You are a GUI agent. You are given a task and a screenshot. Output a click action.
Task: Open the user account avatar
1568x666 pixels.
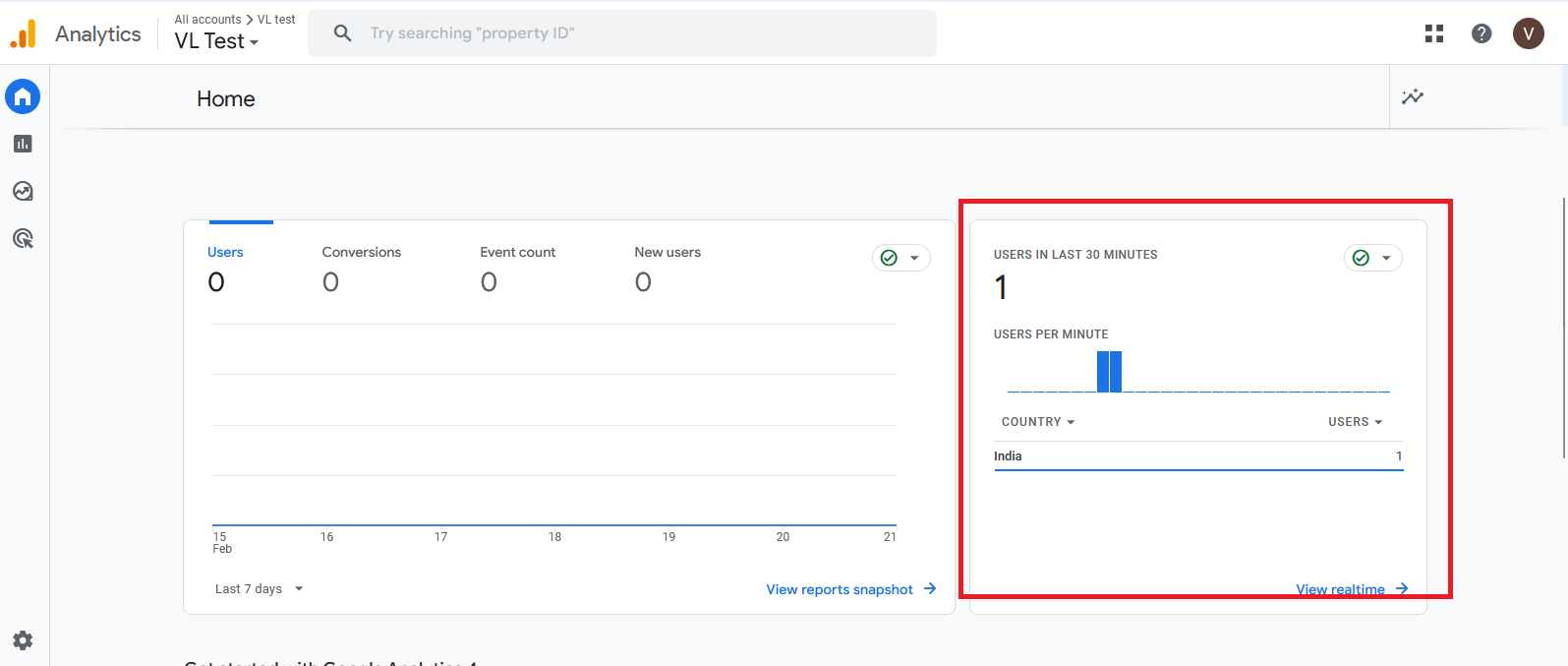tap(1528, 33)
